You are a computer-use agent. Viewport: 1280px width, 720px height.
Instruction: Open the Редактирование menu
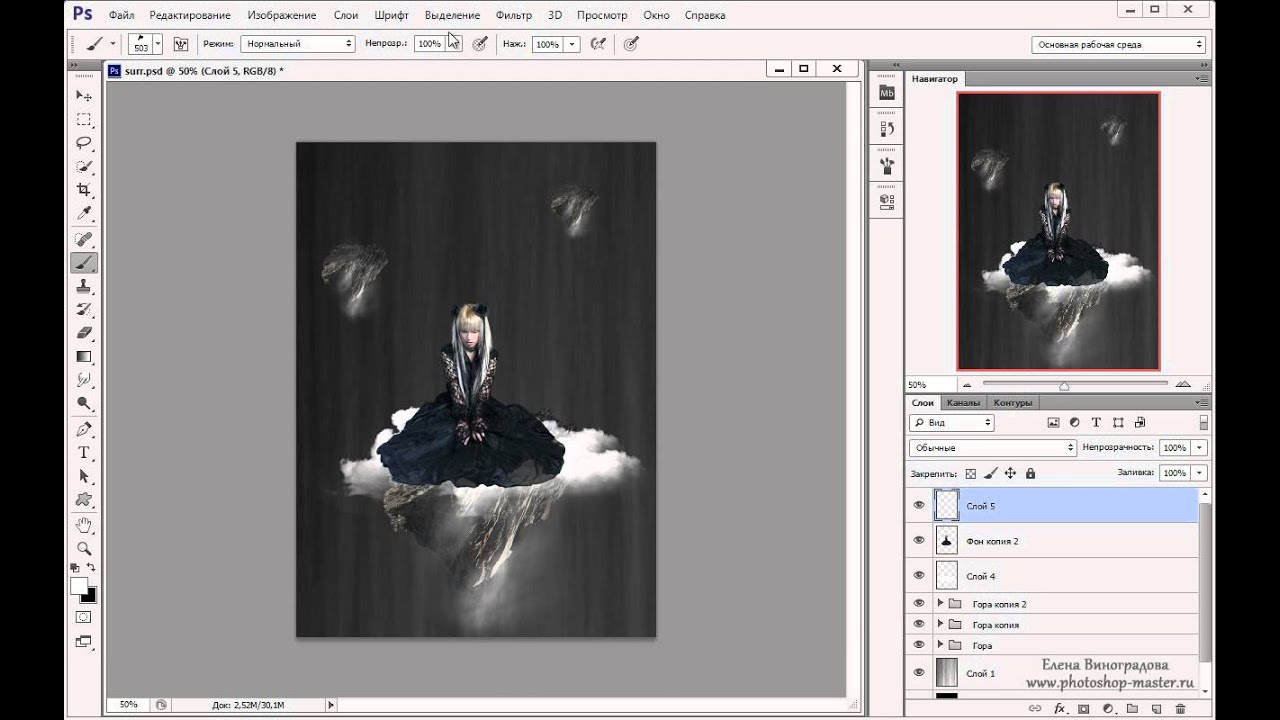(x=190, y=15)
